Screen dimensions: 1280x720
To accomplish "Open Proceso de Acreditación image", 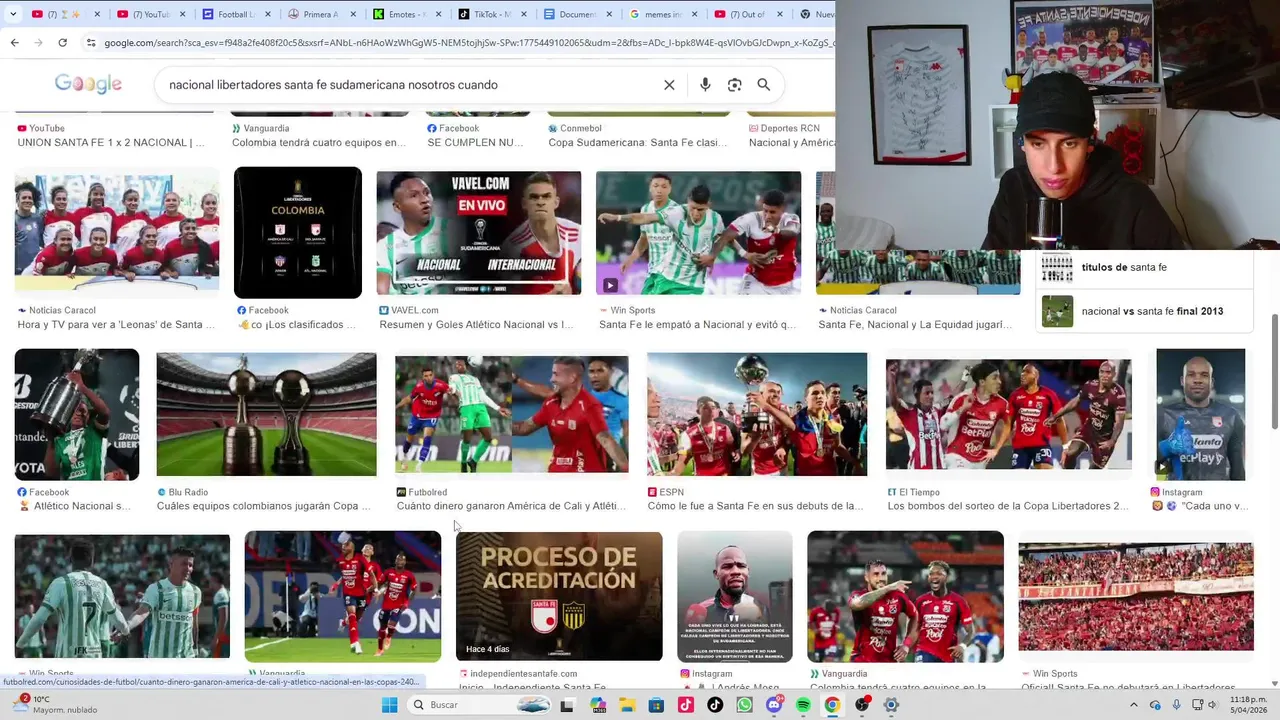I will click(559, 596).
